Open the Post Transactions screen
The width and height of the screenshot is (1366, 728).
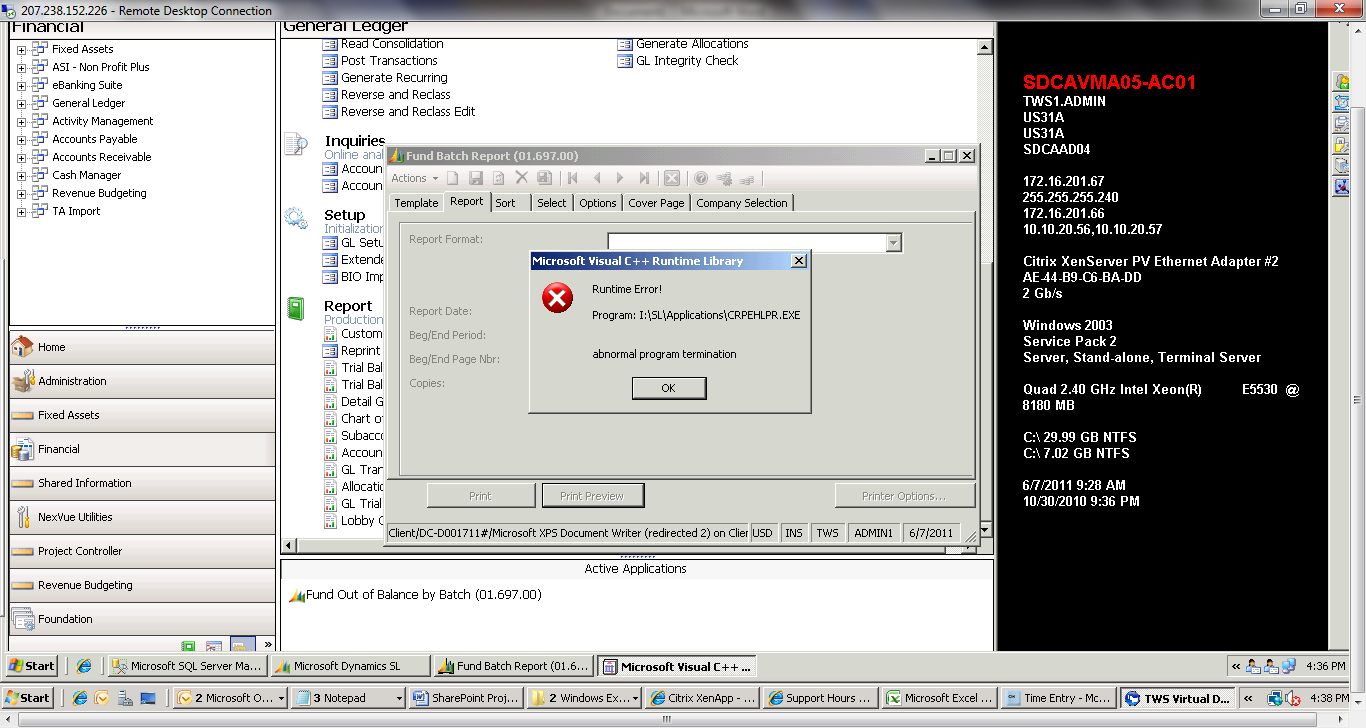click(389, 61)
